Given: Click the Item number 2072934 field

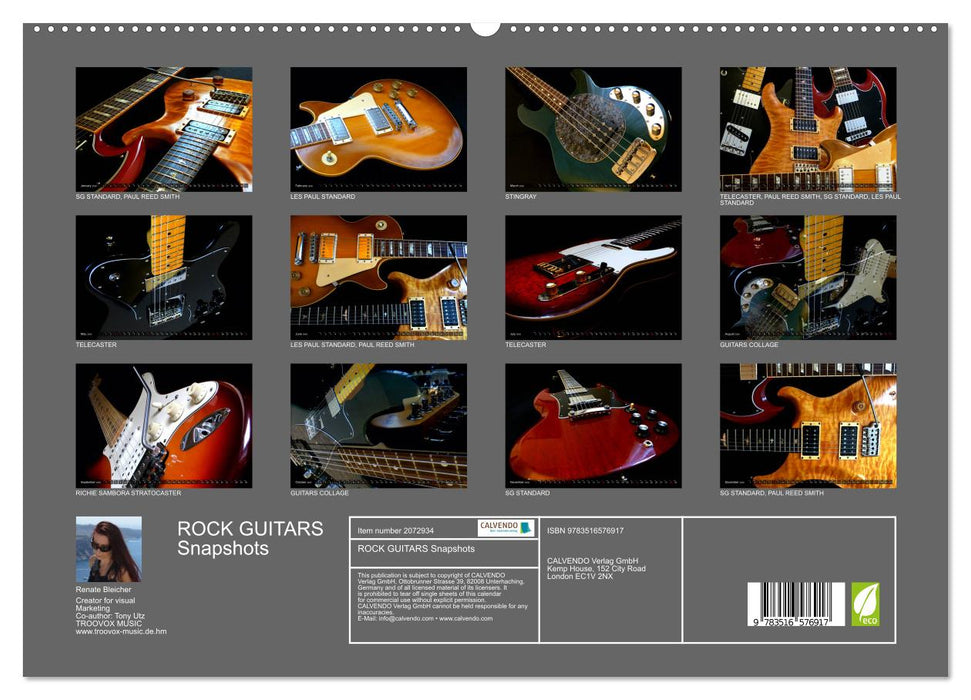Looking at the screenshot, I should 394,530.
